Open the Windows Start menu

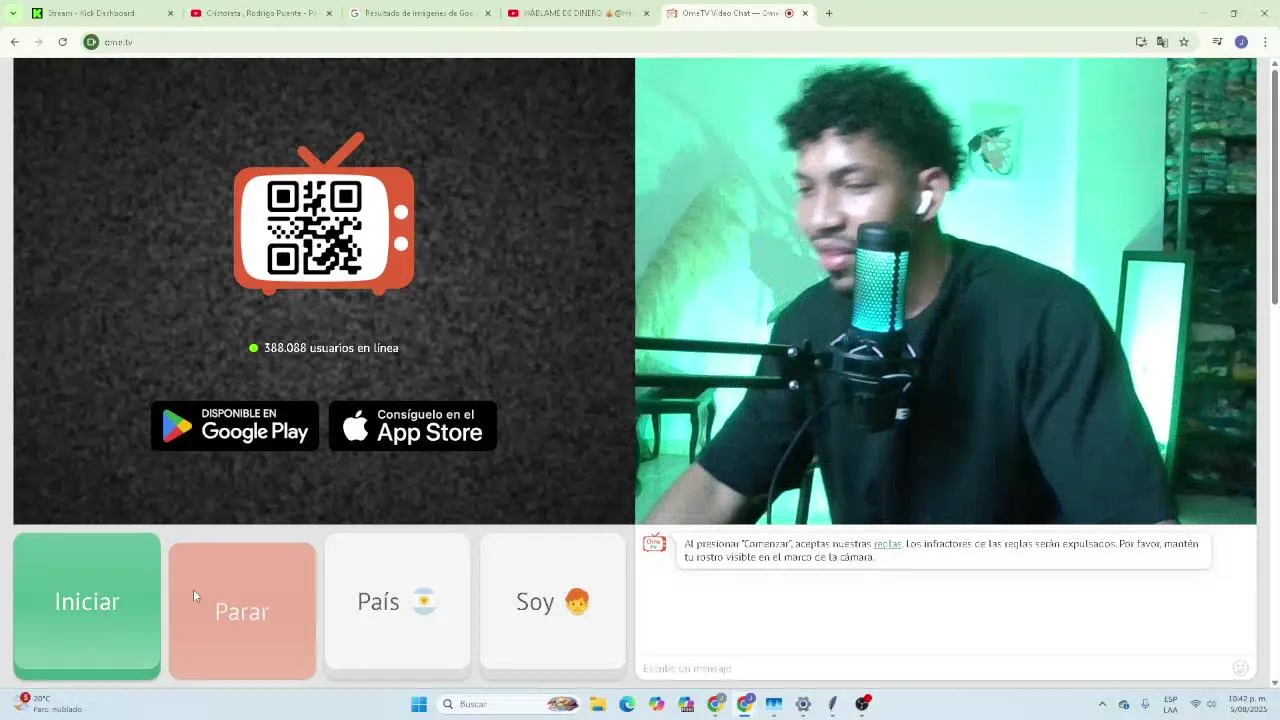(419, 704)
